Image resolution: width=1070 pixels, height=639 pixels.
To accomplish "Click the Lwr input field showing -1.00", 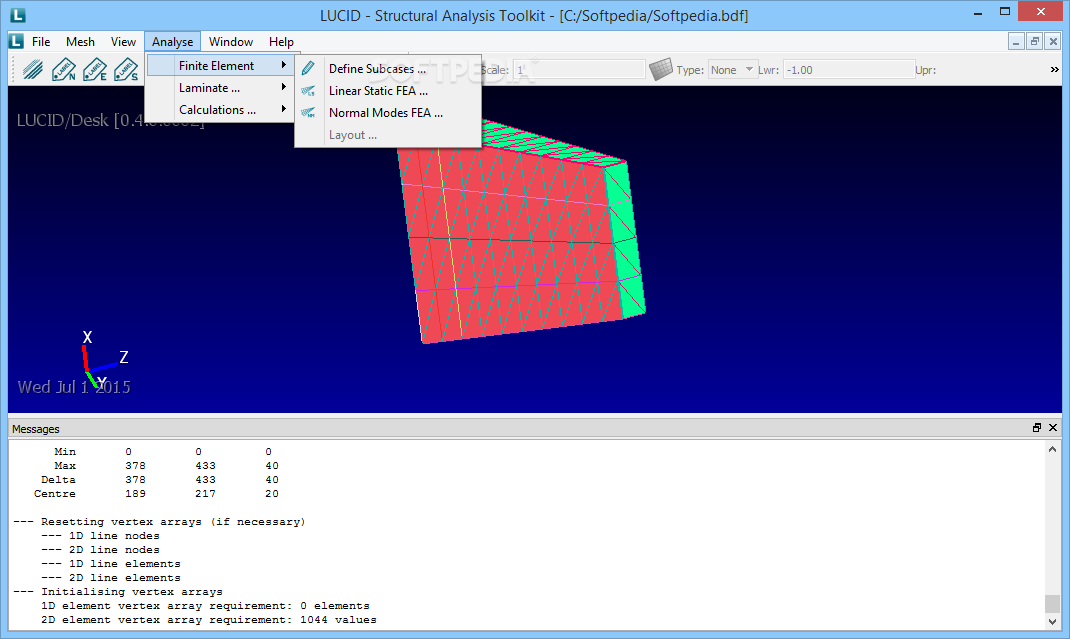I will (848, 70).
